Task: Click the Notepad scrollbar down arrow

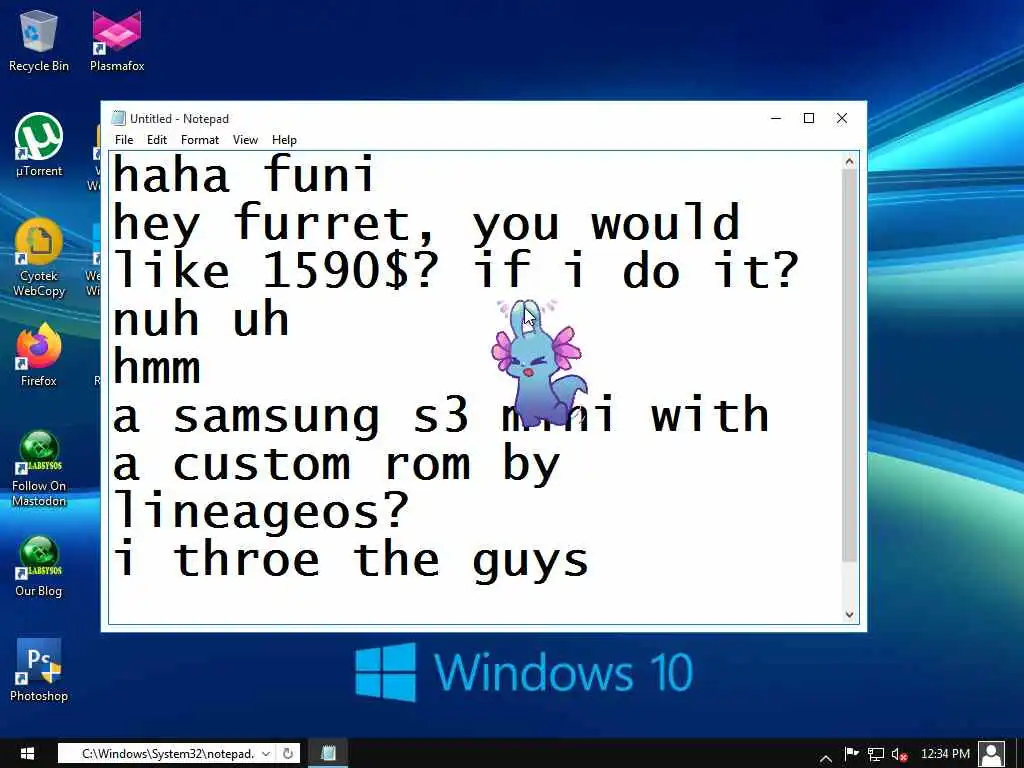Action: (x=850, y=614)
